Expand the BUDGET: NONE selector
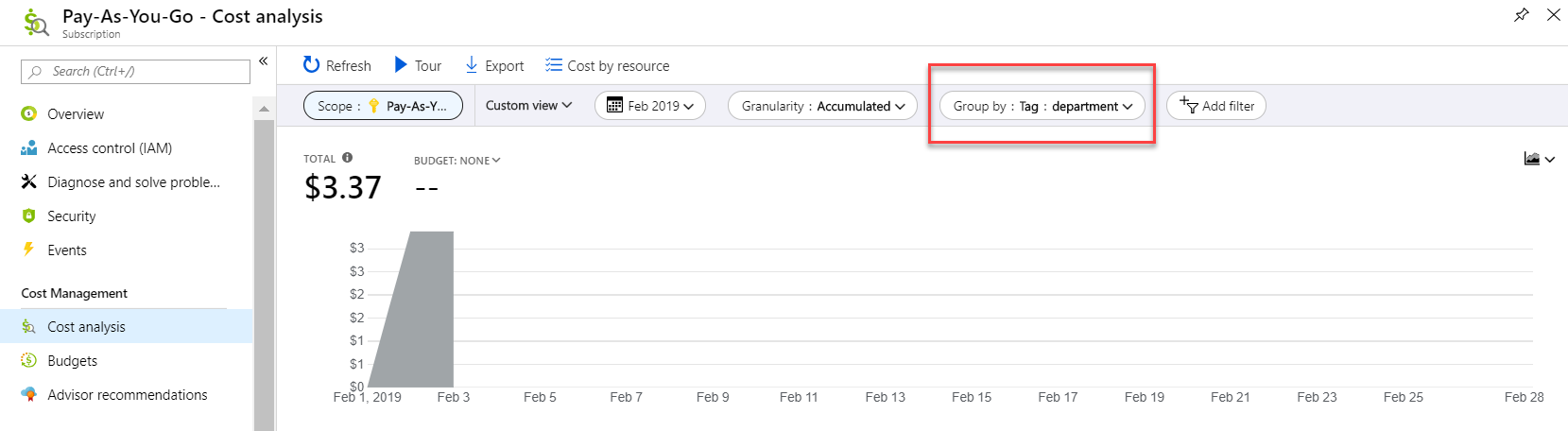This screenshot has height=431, width=1568. tap(457, 161)
